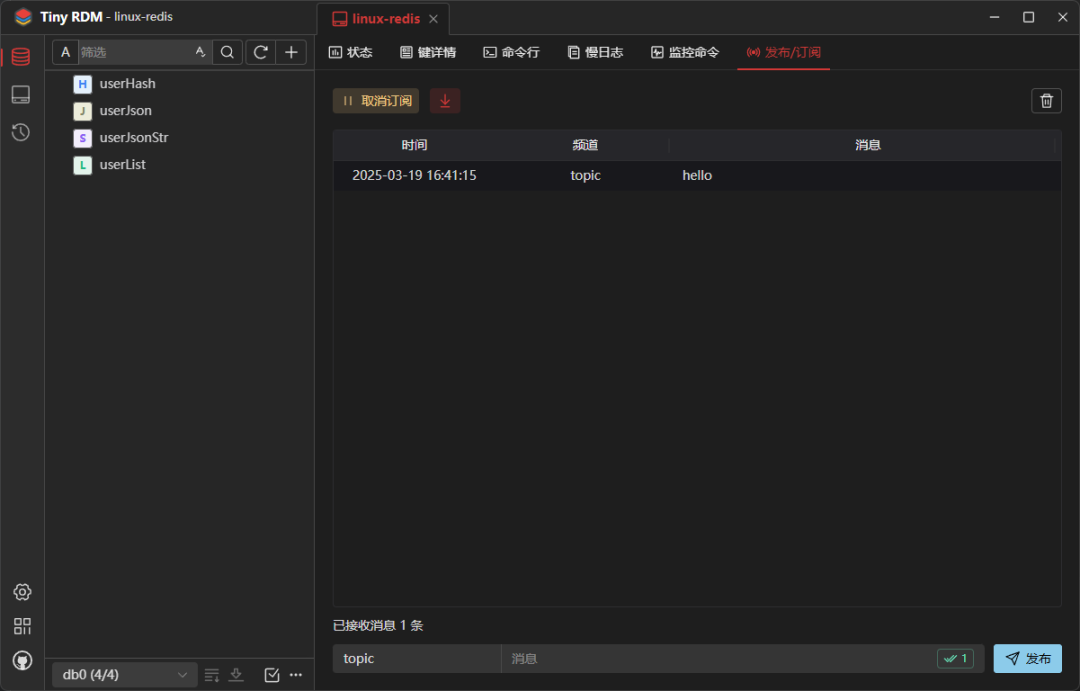Image resolution: width=1080 pixels, height=691 pixels.
Task: Open the command history panel in the sidebar
Action: (x=21, y=132)
